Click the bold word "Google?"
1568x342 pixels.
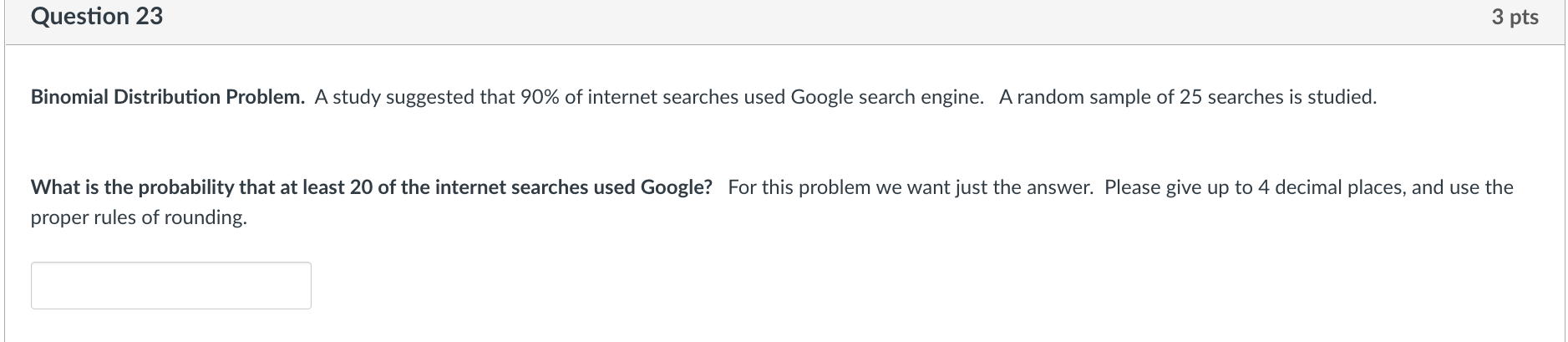[x=677, y=187]
